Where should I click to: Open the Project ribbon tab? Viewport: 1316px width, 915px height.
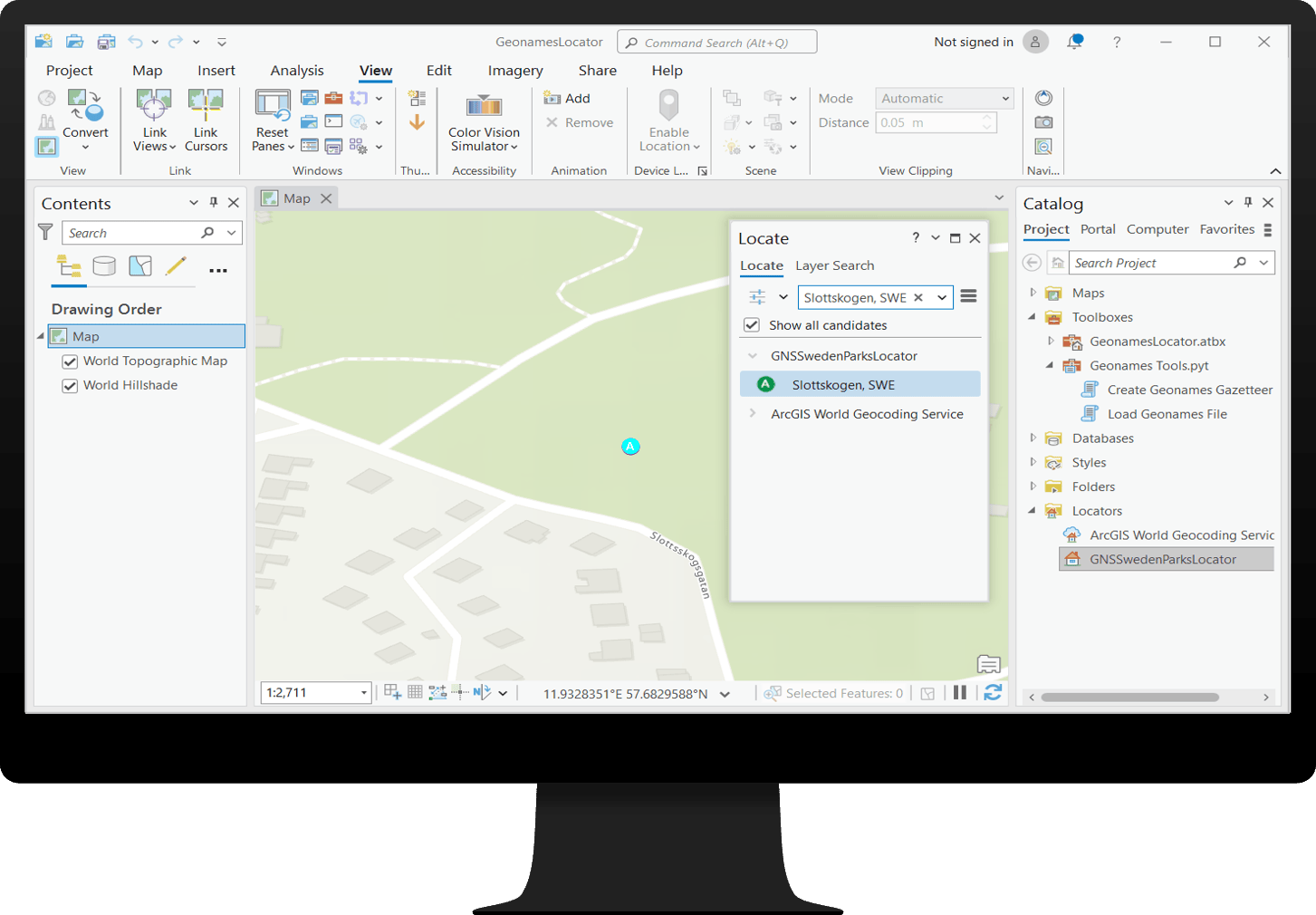tap(70, 71)
